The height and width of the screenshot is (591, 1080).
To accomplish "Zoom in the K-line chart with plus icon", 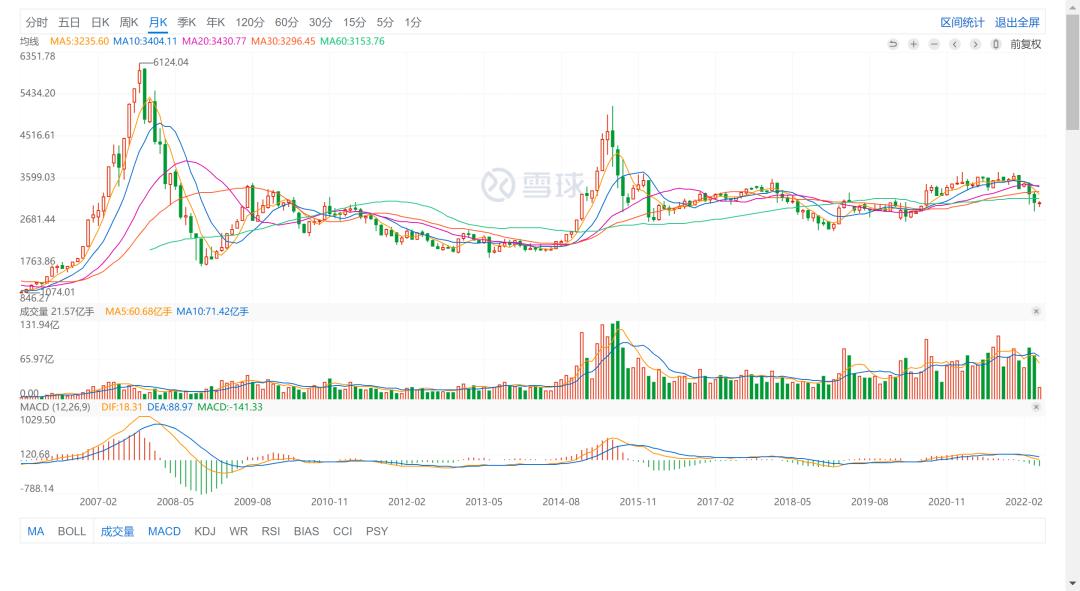I will [913, 44].
